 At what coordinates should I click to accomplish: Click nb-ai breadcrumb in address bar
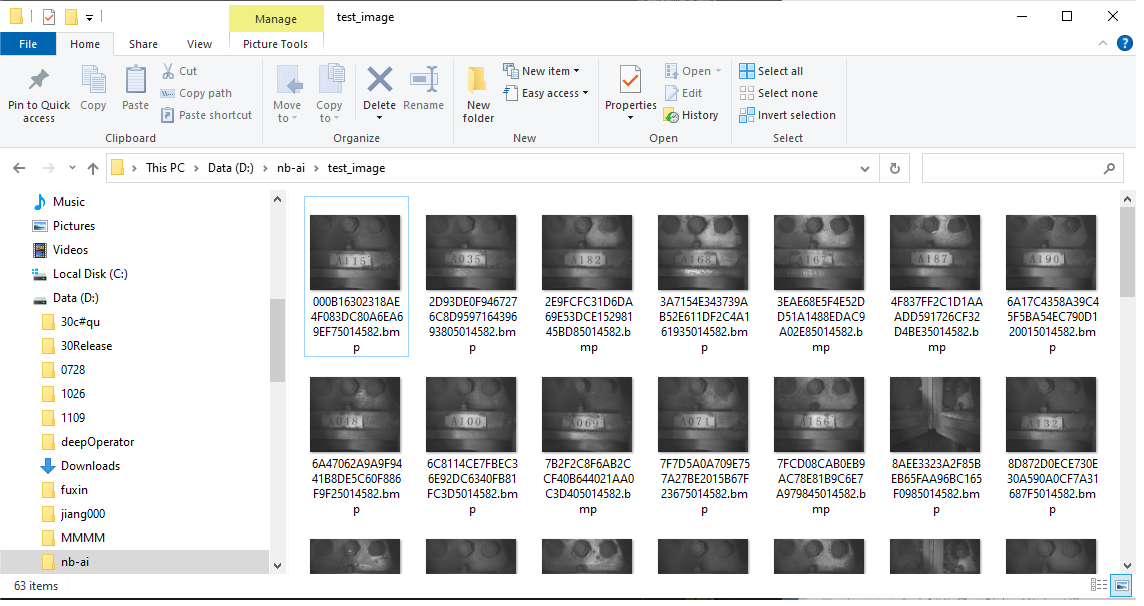point(291,168)
